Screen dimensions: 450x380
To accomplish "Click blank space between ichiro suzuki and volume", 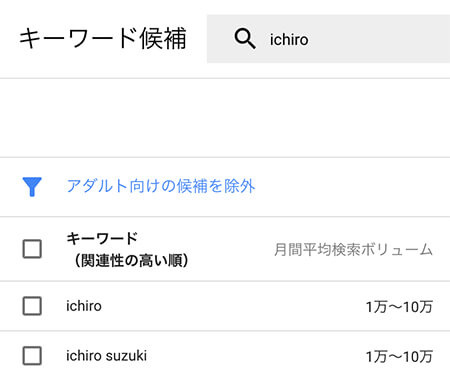I will click(x=257, y=356).
